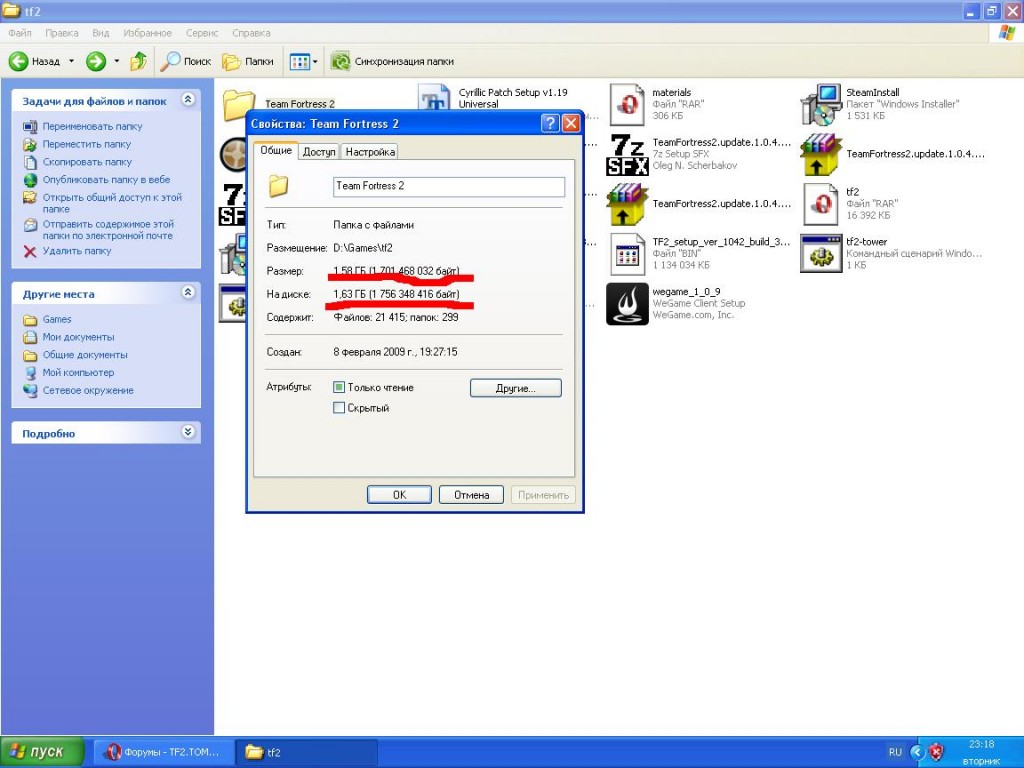Click the tf2 folder taskbar button
The image size is (1024, 768).
point(306,752)
